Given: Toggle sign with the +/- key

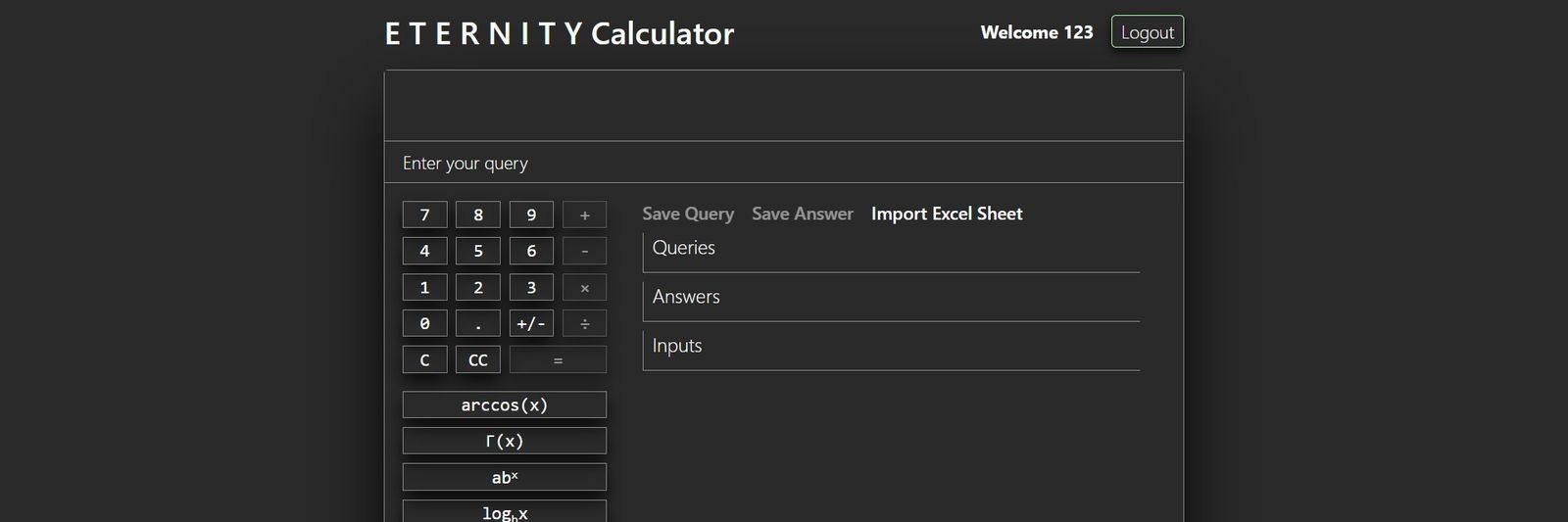Looking at the screenshot, I should click(x=531, y=324).
